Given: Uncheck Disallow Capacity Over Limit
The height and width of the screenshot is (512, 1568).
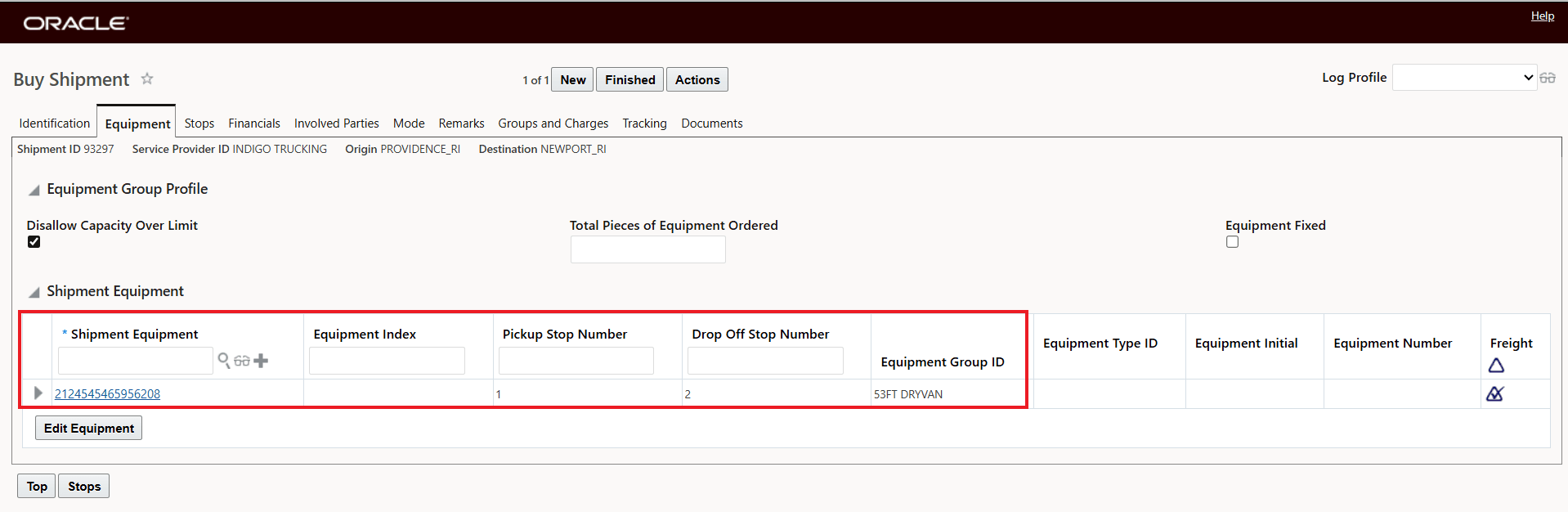Looking at the screenshot, I should coord(34,242).
